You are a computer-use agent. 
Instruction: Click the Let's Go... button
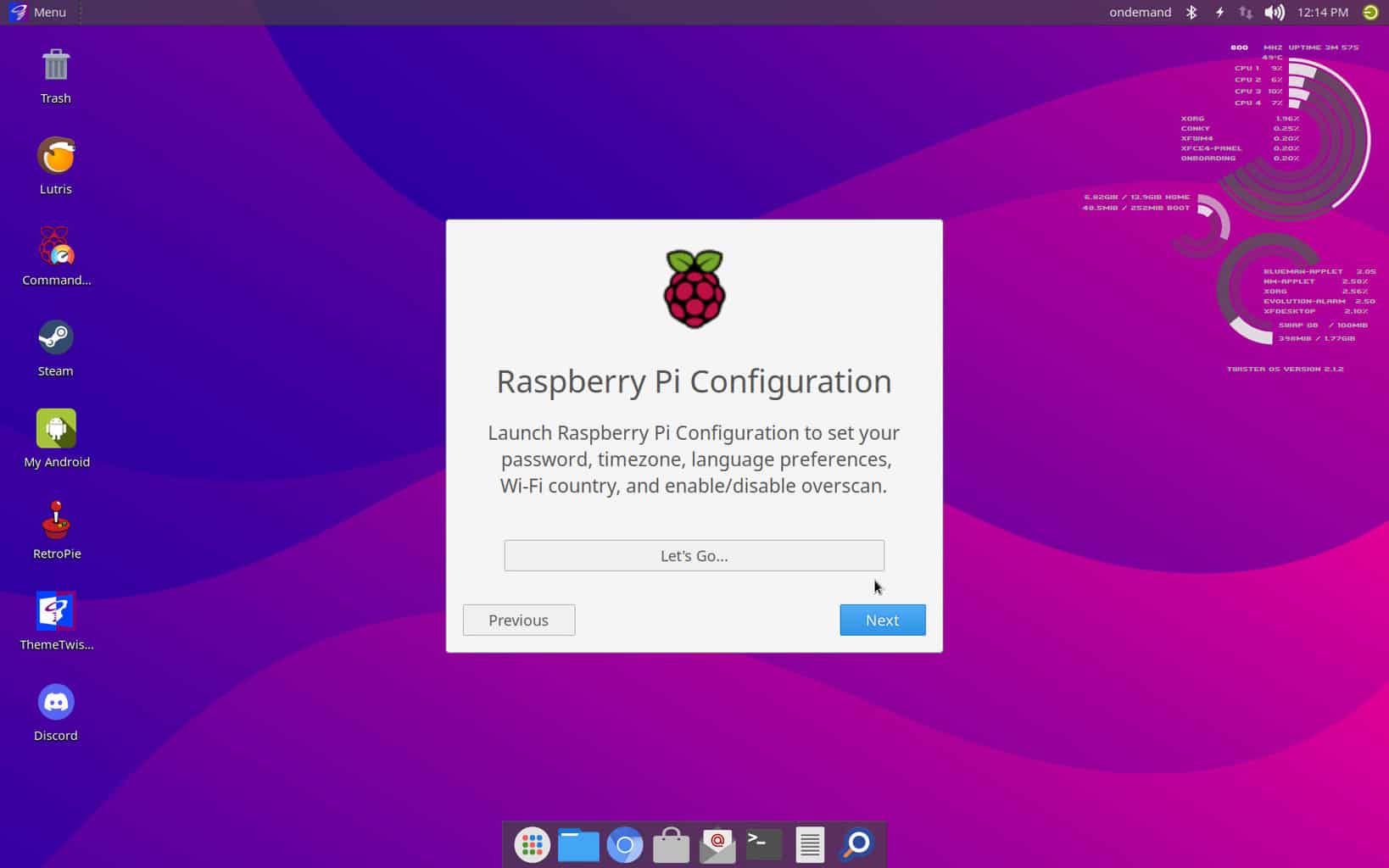pos(694,555)
